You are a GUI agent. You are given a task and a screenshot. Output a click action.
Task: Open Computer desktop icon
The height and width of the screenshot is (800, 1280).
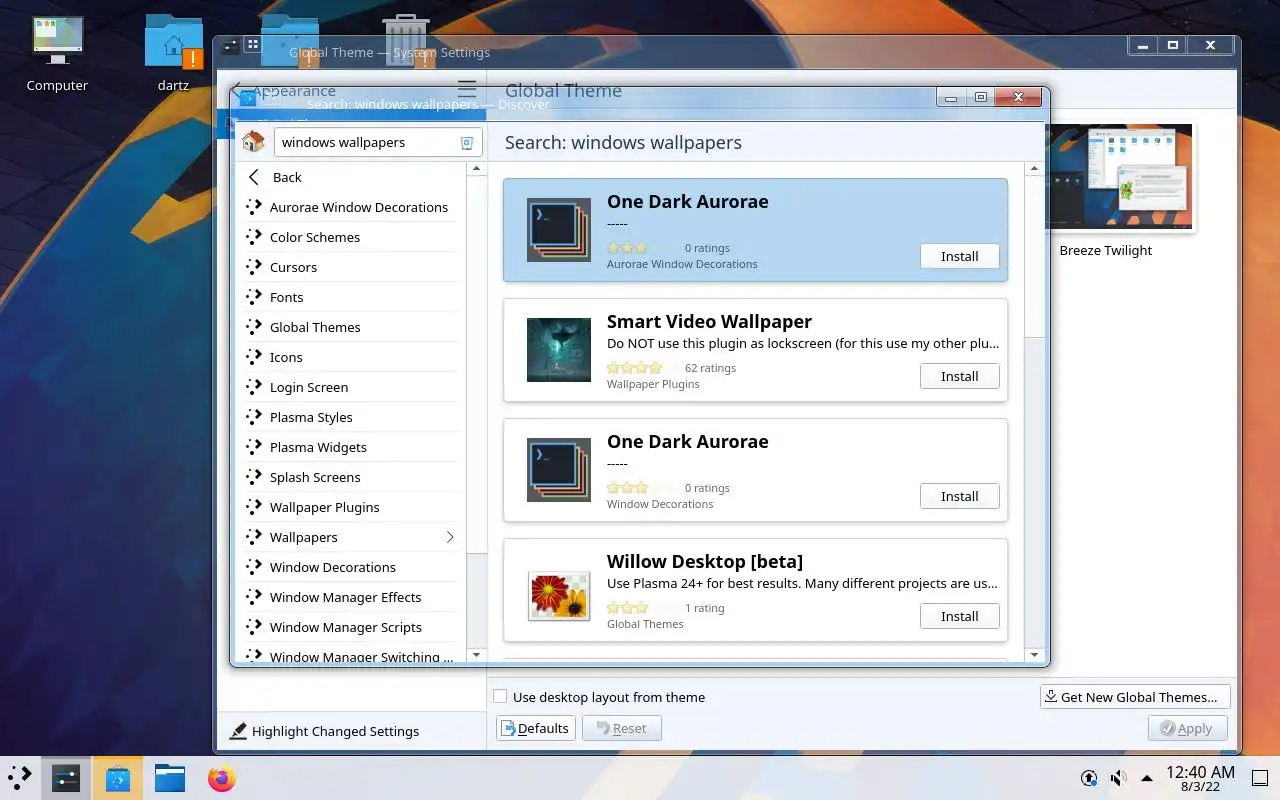[x=57, y=55]
